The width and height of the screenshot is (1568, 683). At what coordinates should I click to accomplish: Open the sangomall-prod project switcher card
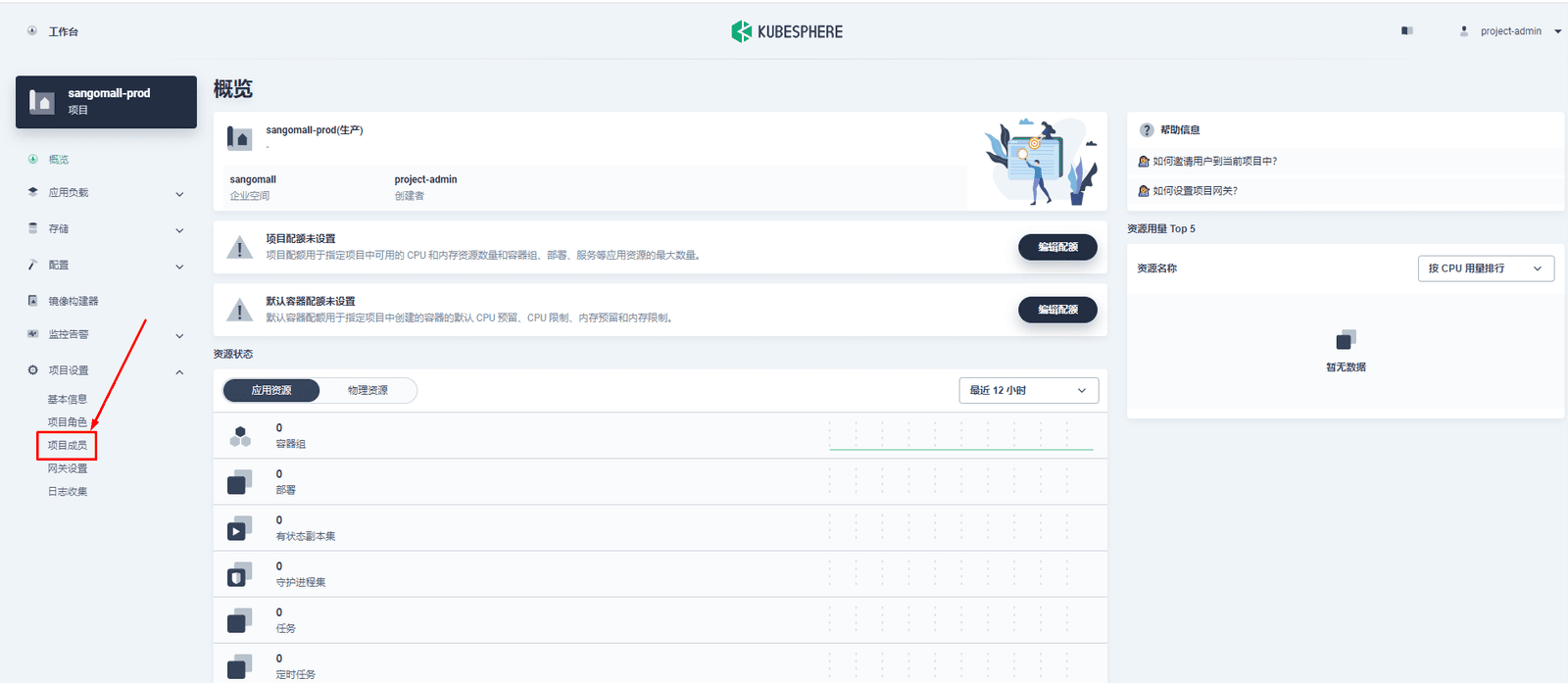[106, 102]
